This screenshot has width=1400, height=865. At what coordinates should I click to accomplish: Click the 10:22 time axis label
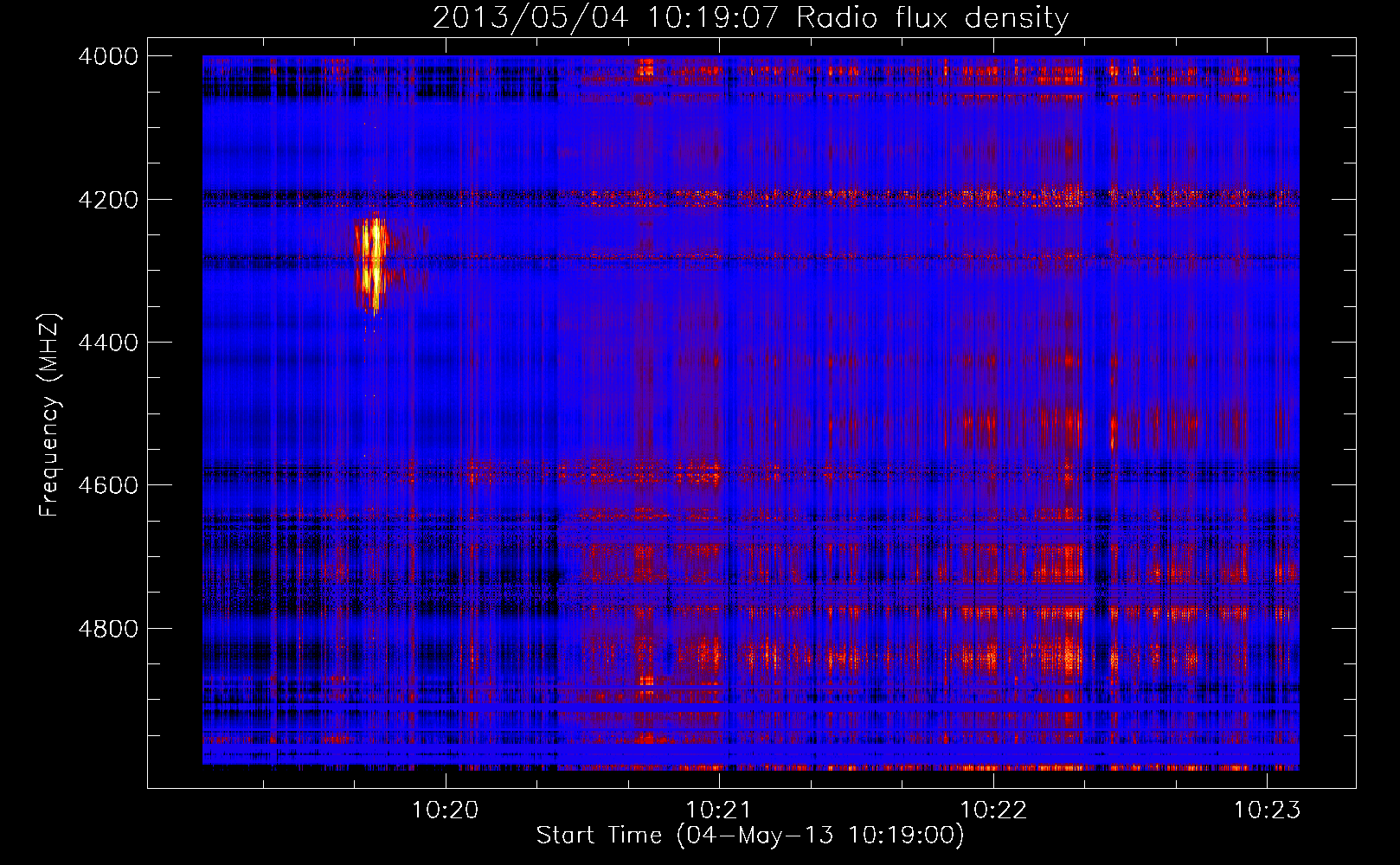[x=993, y=811]
